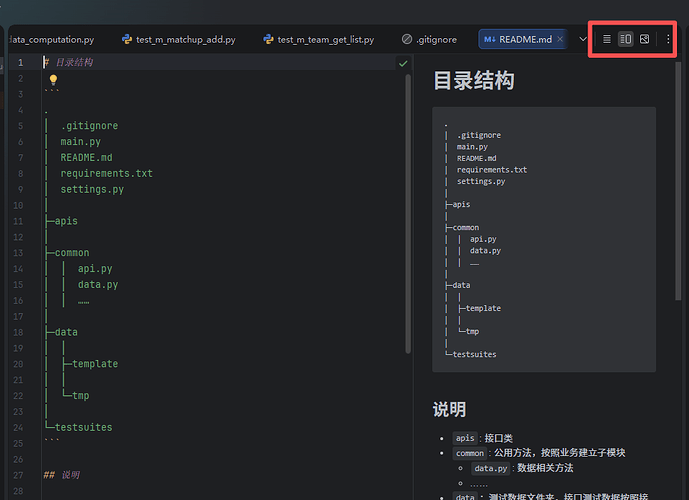The image size is (689, 500).
Task: Switch to editor-only view mode
Action: pos(606,40)
